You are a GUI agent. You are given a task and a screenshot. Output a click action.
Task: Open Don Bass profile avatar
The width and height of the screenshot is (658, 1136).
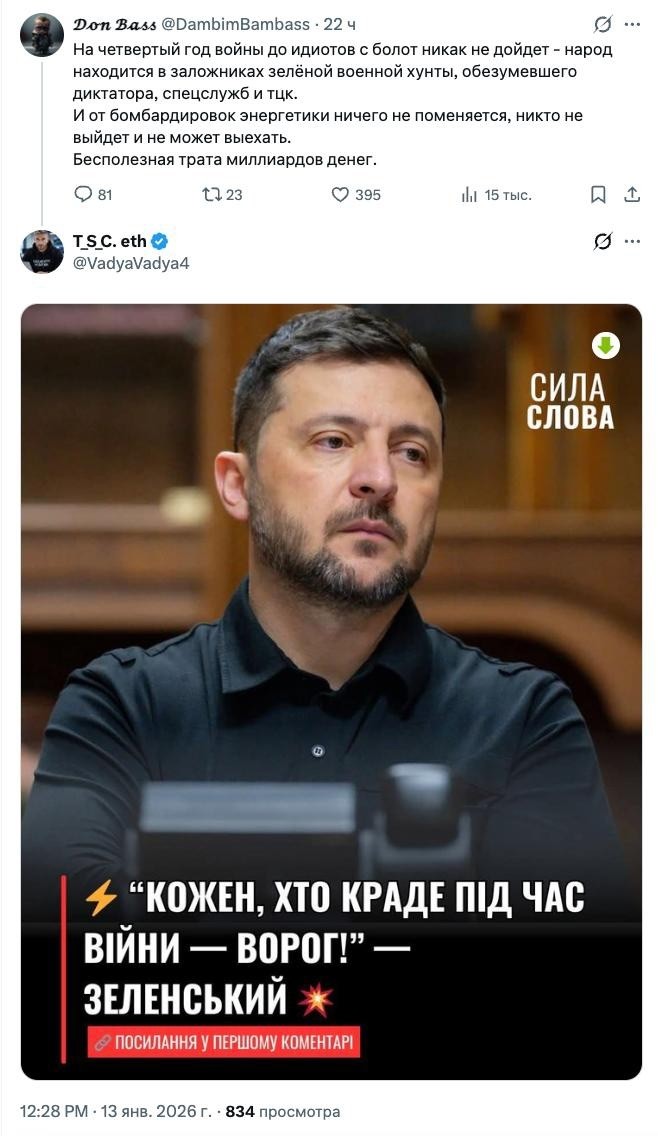pyautogui.click(x=41, y=35)
